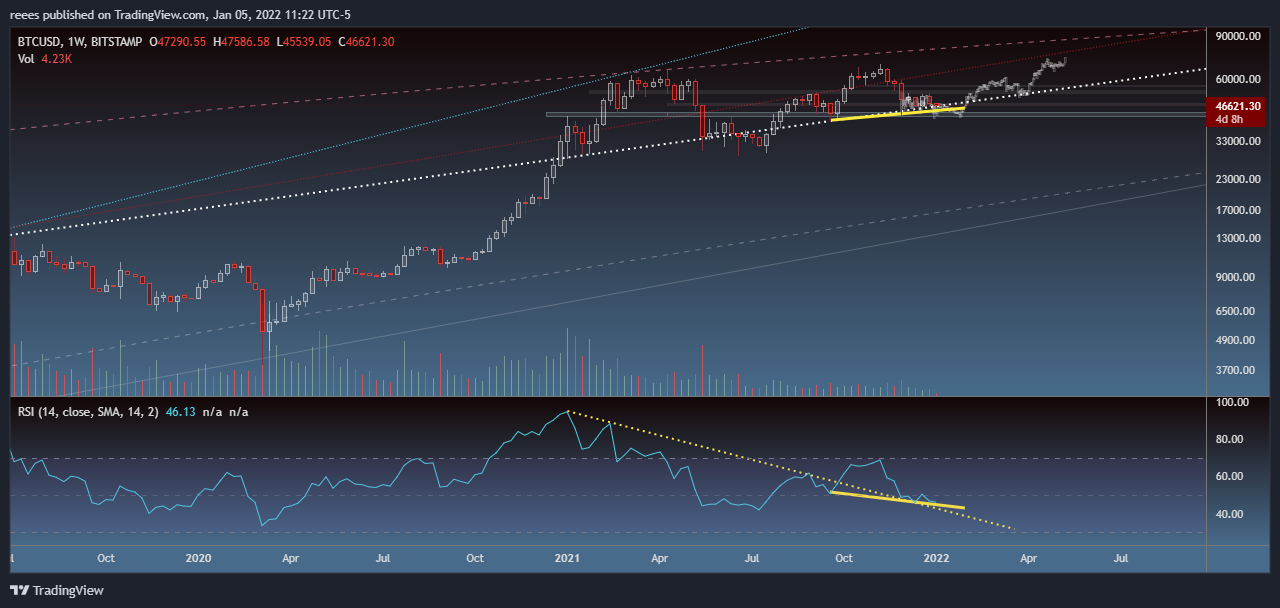The width and height of the screenshot is (1280, 608).
Task: Click the TradingView logo at the bottom
Action: 57,590
